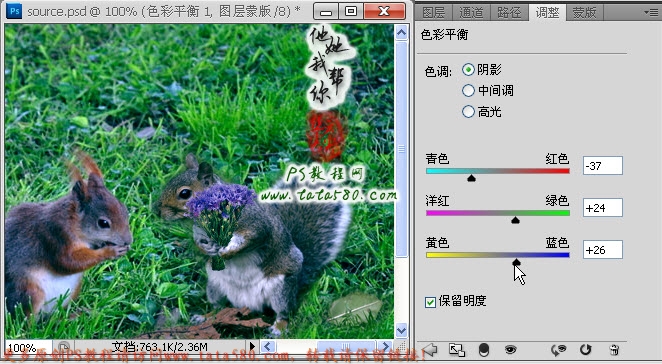
Task: Maximize the source.psd document window
Action: (x=350, y=11)
